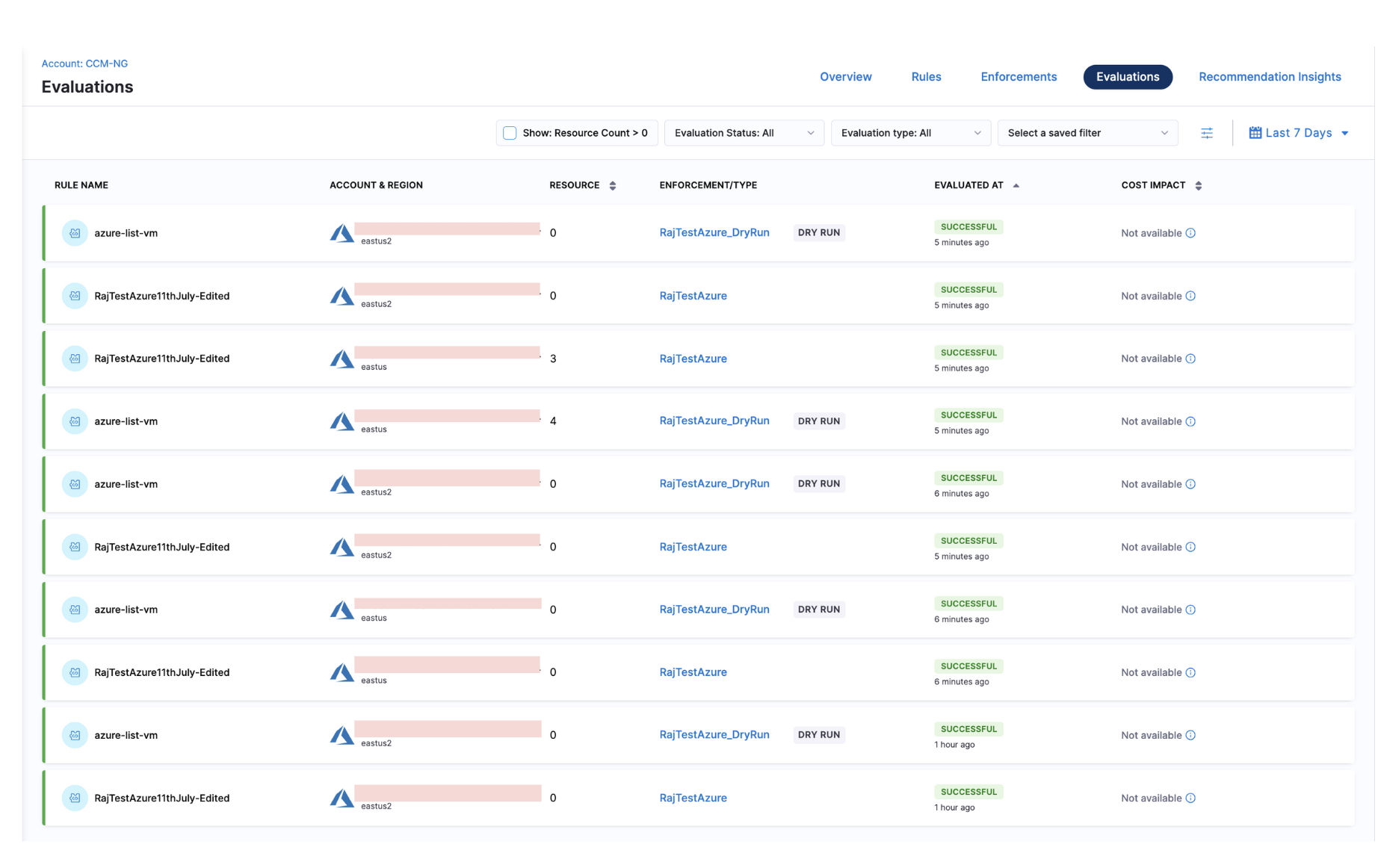Expand the Last 7 Days date range picker

pos(1299,133)
